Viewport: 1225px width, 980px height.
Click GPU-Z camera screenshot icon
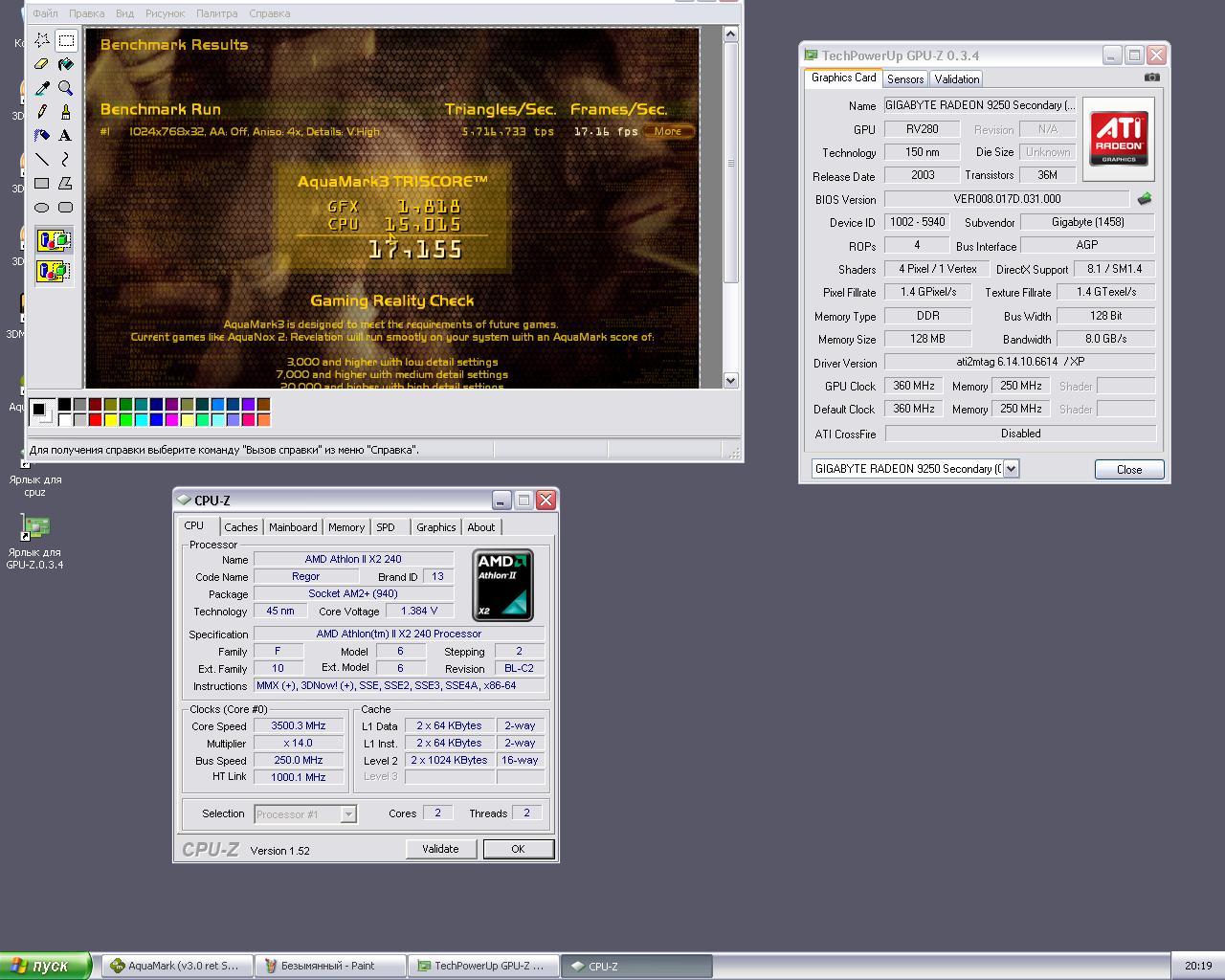point(1152,78)
